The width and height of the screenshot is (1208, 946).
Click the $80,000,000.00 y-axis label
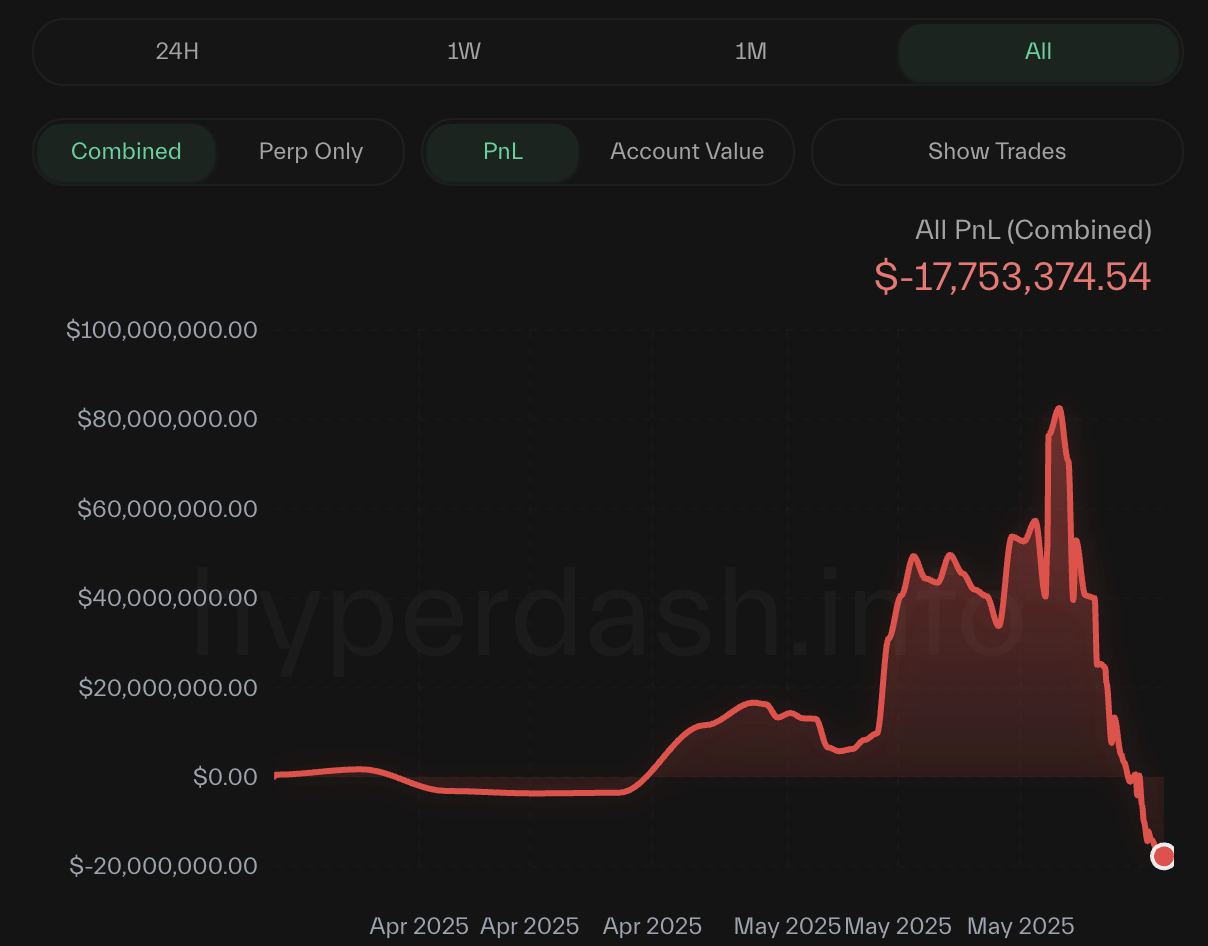(x=167, y=419)
